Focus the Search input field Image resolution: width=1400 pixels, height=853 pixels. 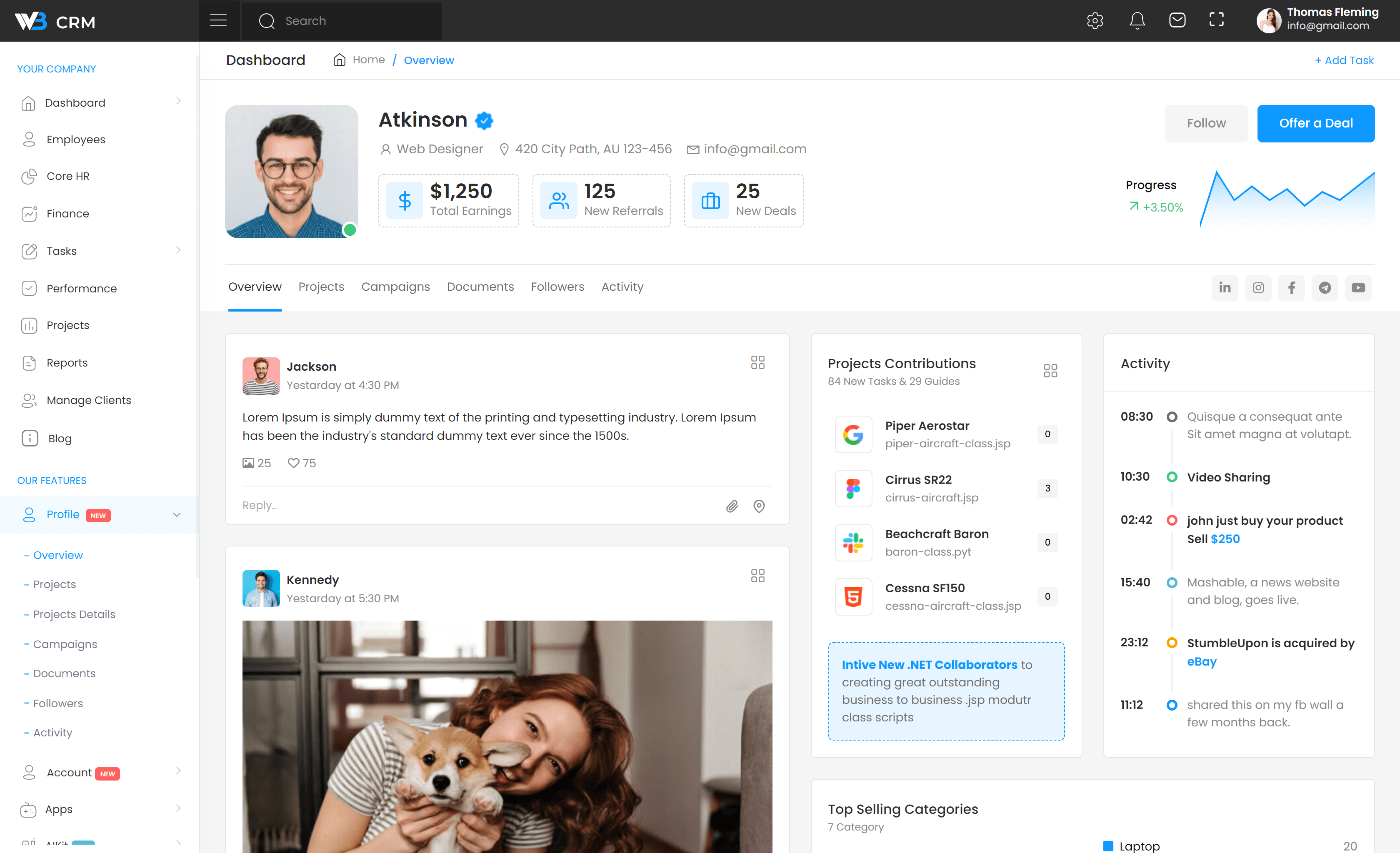point(342,21)
